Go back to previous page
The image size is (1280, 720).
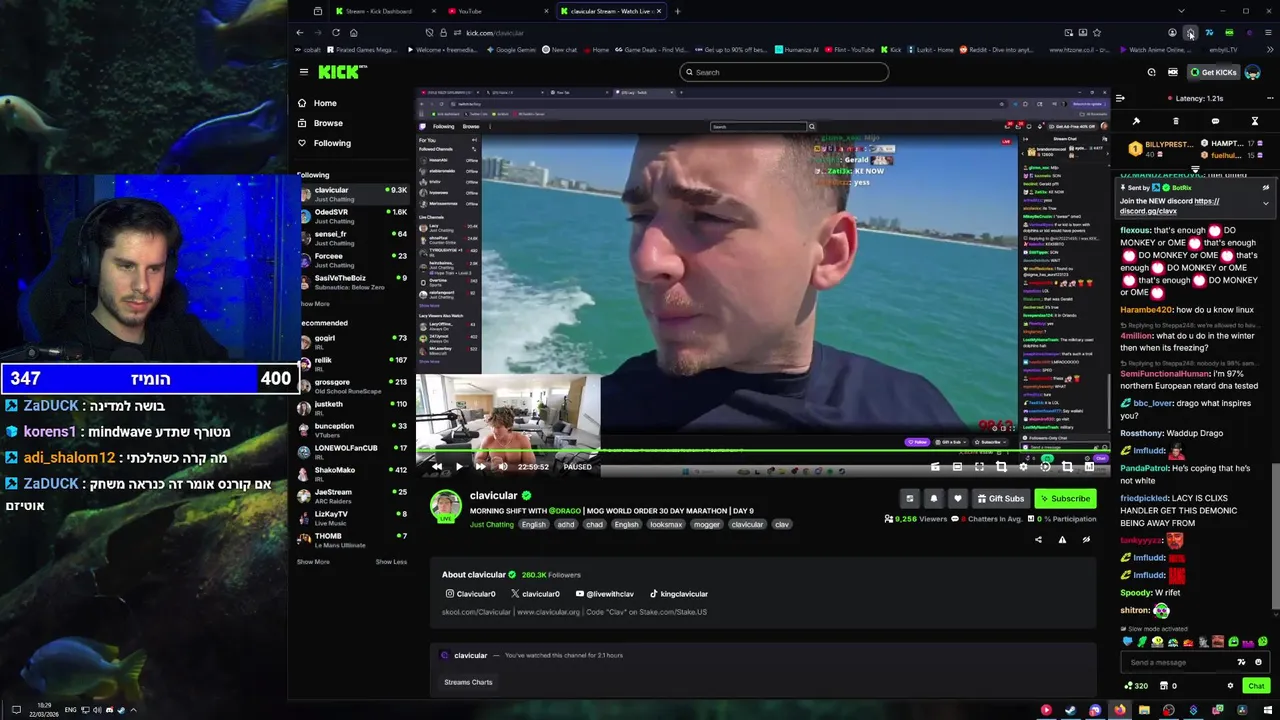coord(299,32)
